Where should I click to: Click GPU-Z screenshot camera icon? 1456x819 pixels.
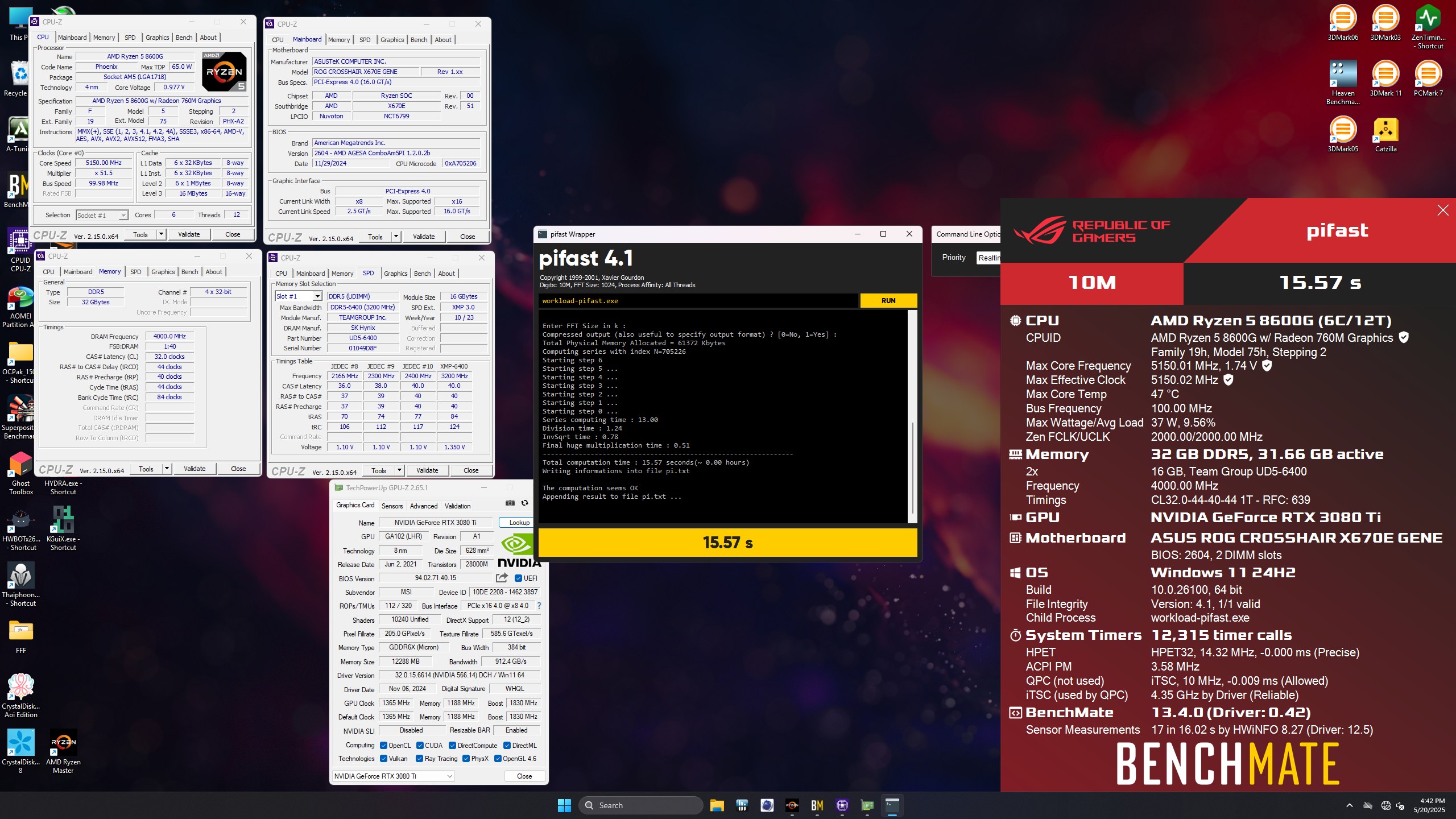pos(510,503)
